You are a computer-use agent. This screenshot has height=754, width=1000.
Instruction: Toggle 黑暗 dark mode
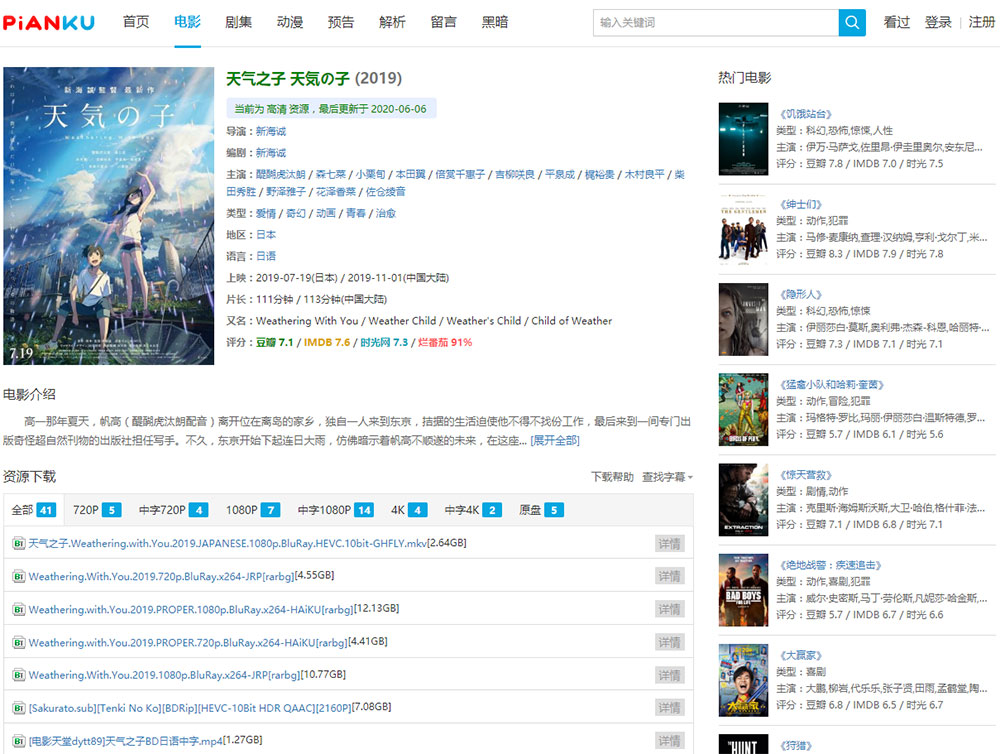(494, 22)
